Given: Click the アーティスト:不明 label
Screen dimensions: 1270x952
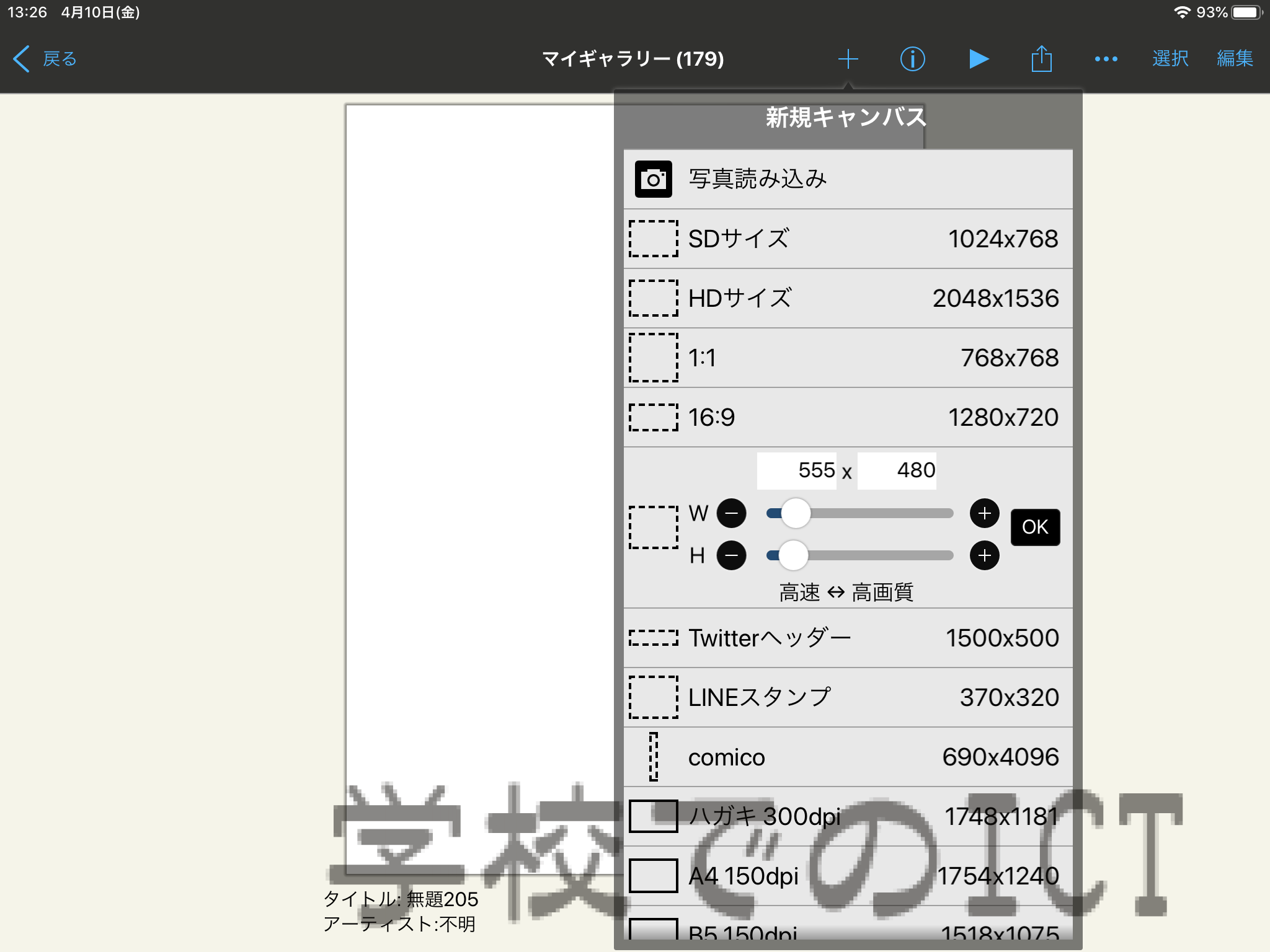Looking at the screenshot, I should 399,924.
